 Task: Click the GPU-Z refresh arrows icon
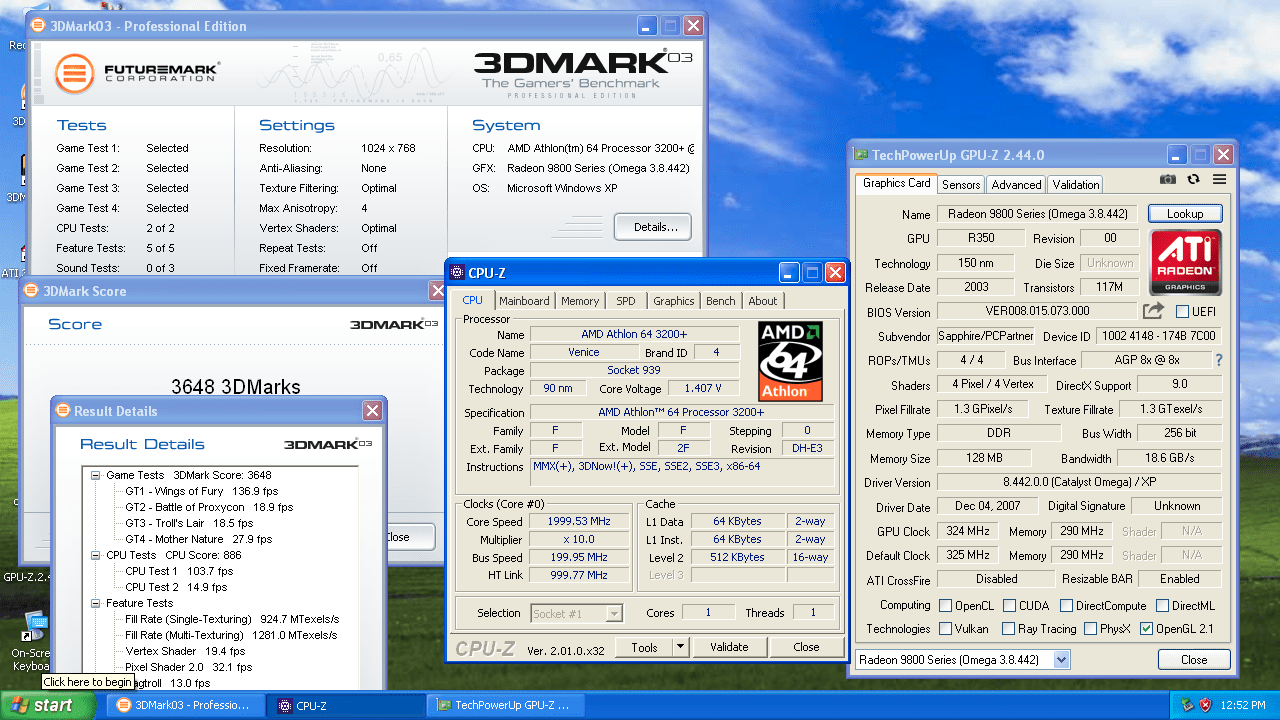point(1193,179)
